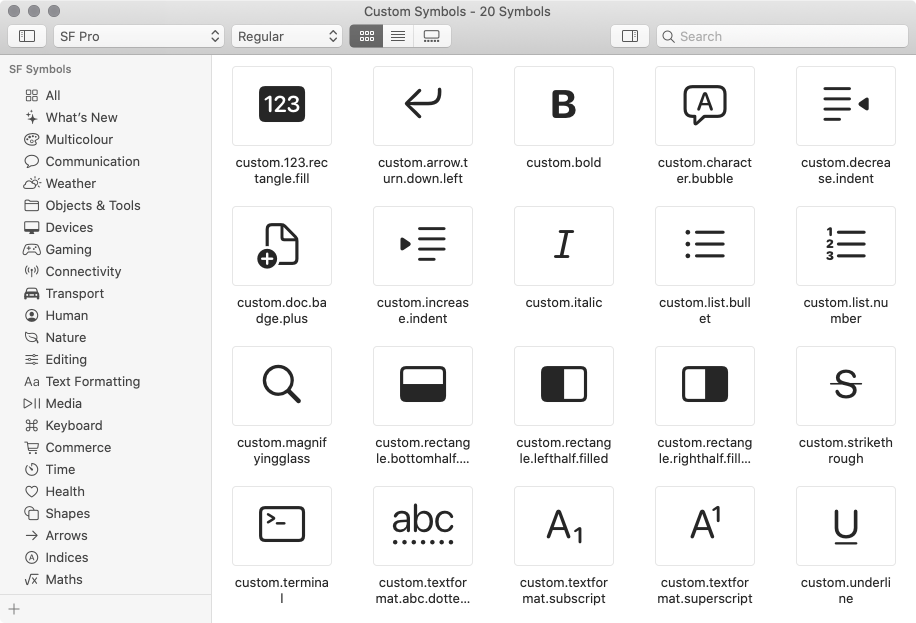Show the What's New category
Screen dimensions: 916x623
coord(81,117)
